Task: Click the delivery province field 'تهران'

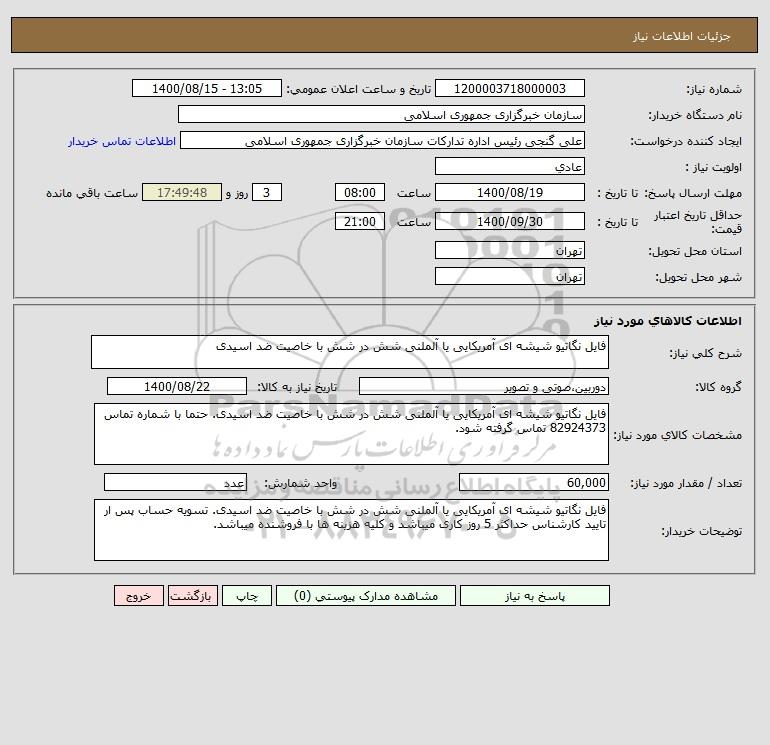Action: point(510,250)
